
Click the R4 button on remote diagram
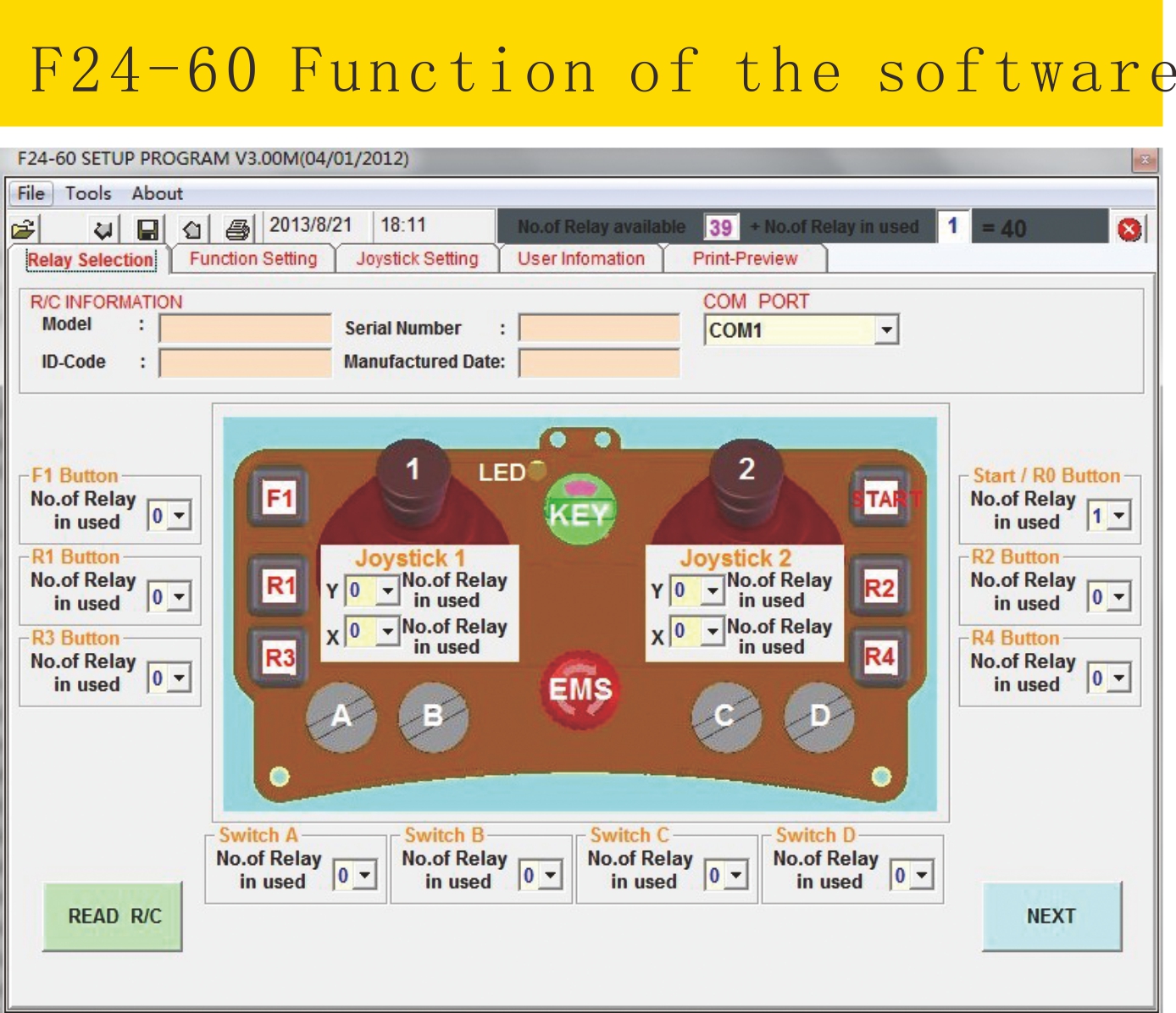[879, 656]
